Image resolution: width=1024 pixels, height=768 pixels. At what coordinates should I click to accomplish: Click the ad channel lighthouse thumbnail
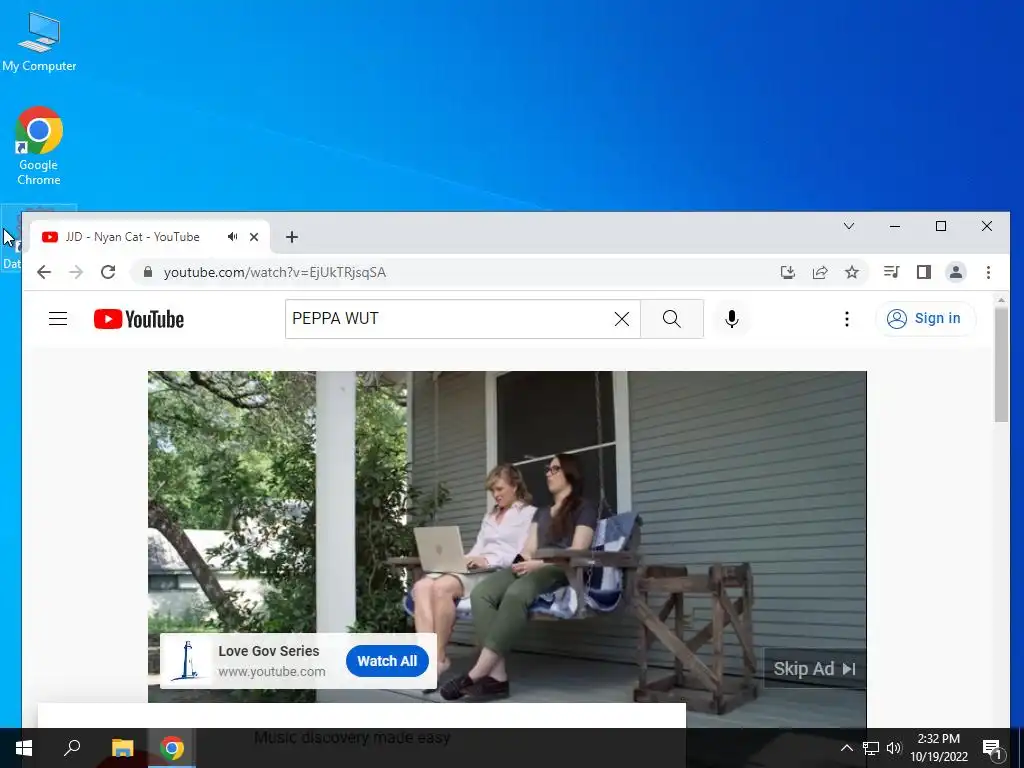tap(188, 661)
